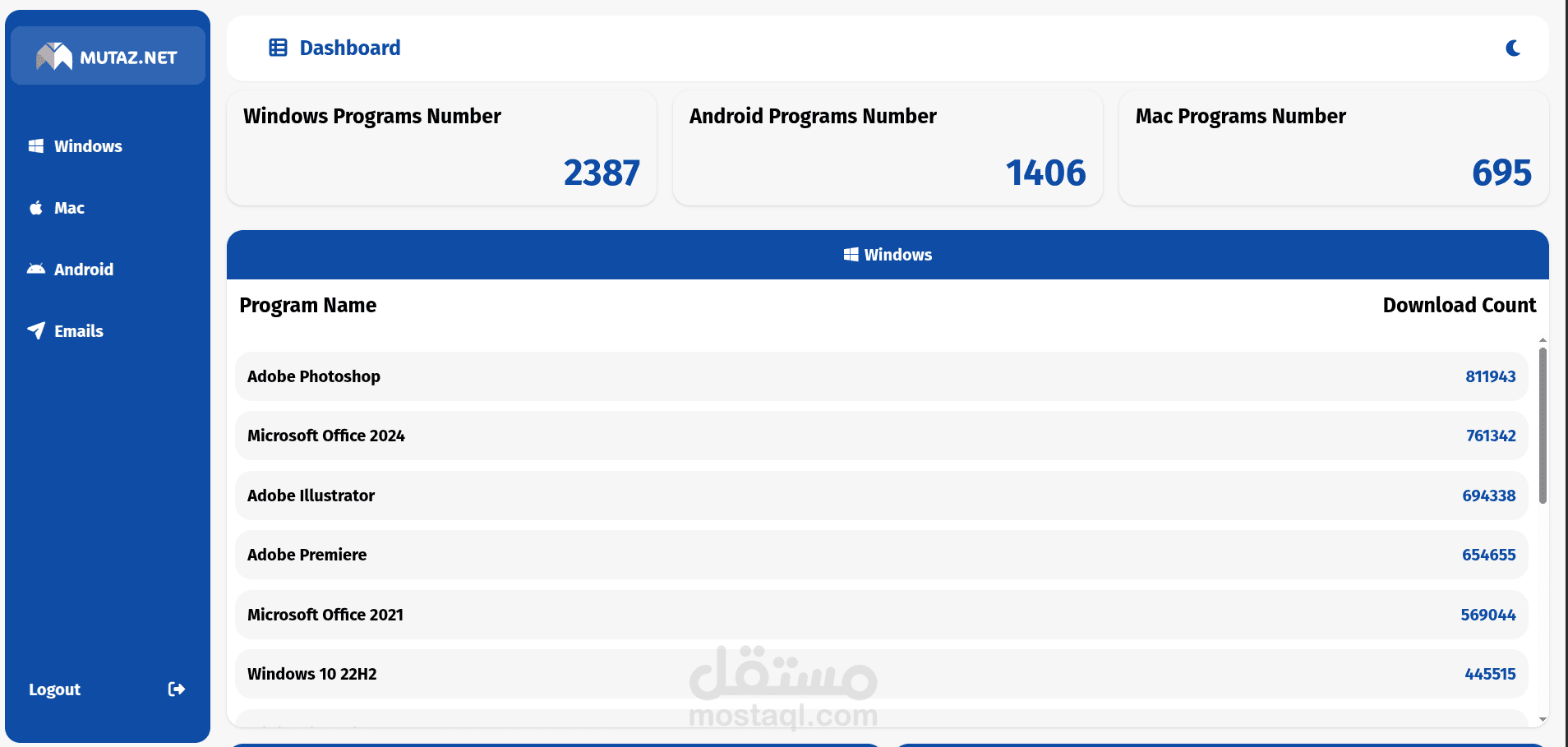Click the Program Name column header

click(308, 305)
